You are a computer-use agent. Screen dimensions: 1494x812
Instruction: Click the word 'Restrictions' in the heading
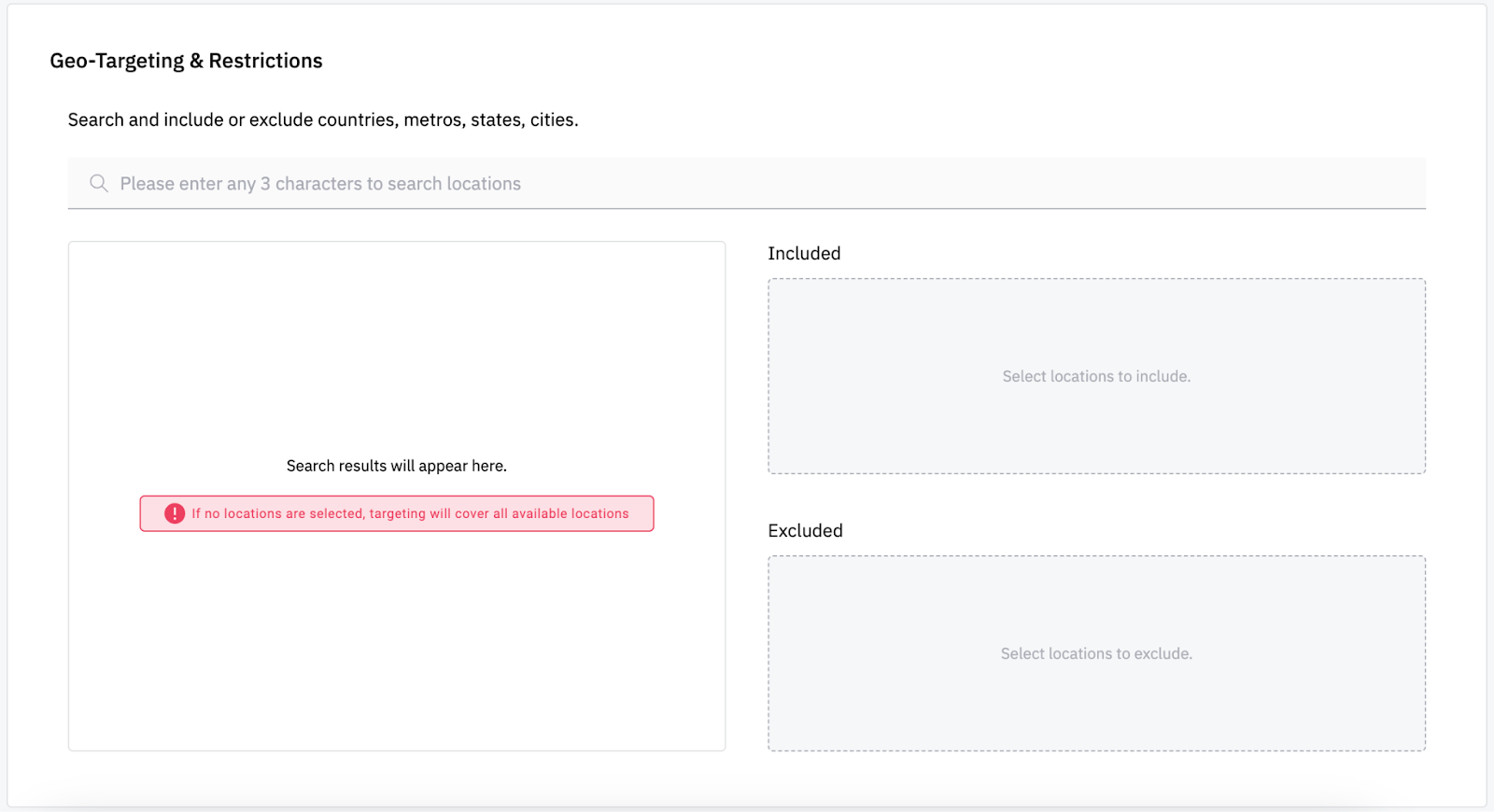(x=265, y=61)
